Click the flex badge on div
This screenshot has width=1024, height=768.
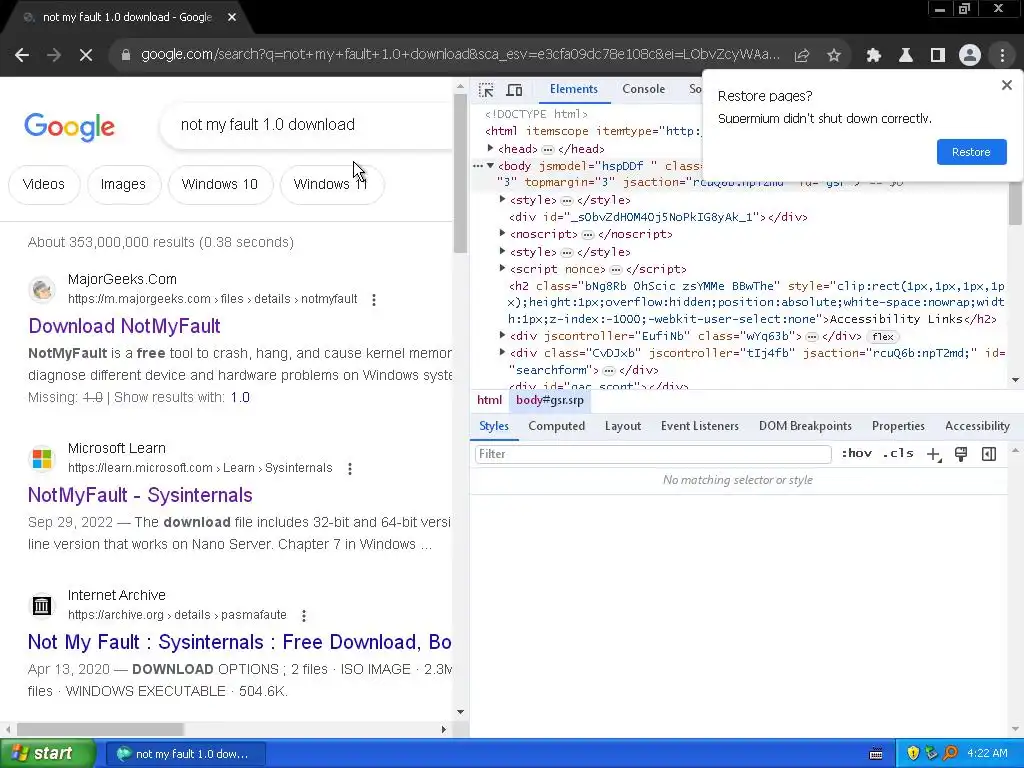(882, 337)
